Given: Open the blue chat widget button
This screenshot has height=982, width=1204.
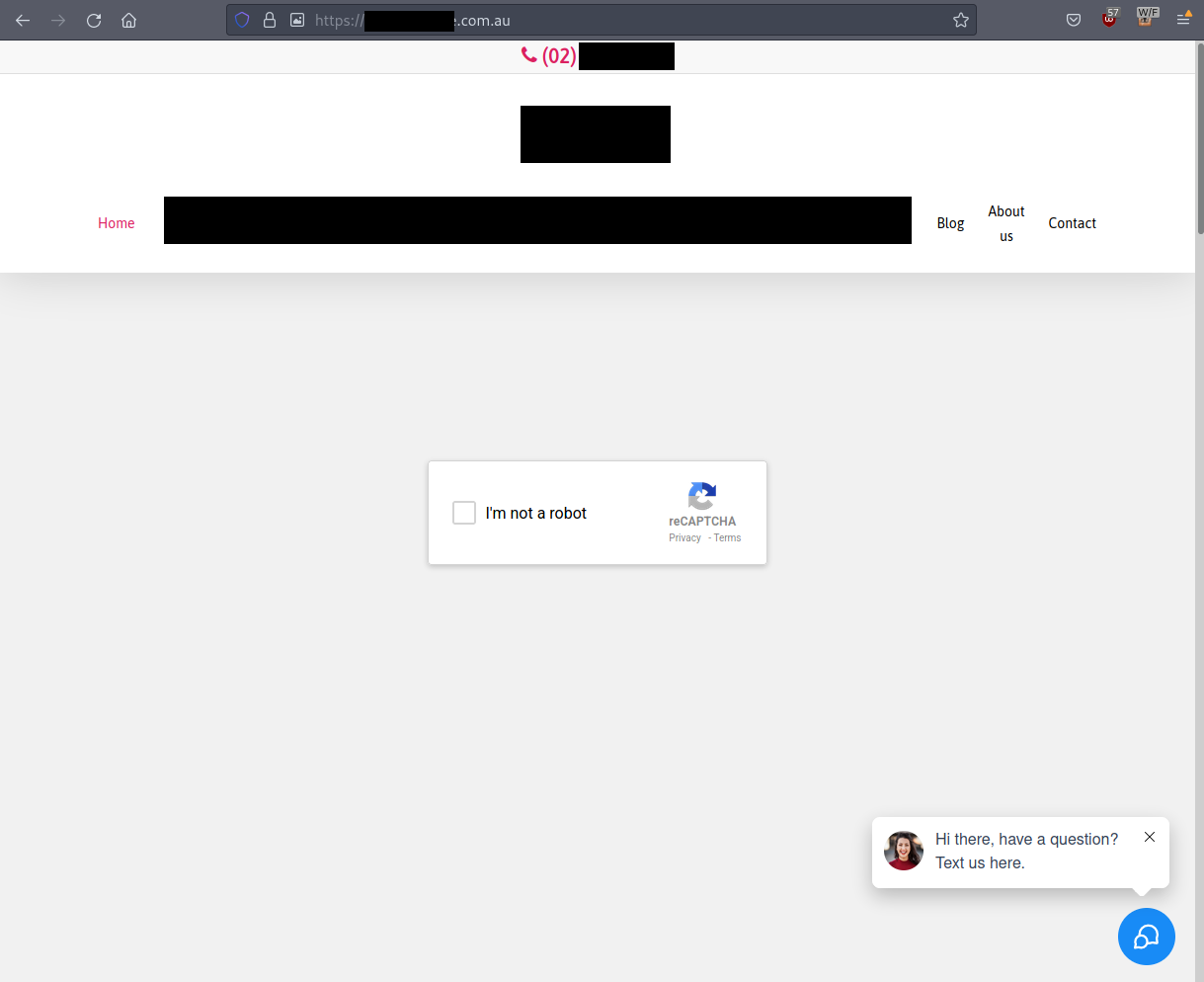Looking at the screenshot, I should pyautogui.click(x=1147, y=937).
